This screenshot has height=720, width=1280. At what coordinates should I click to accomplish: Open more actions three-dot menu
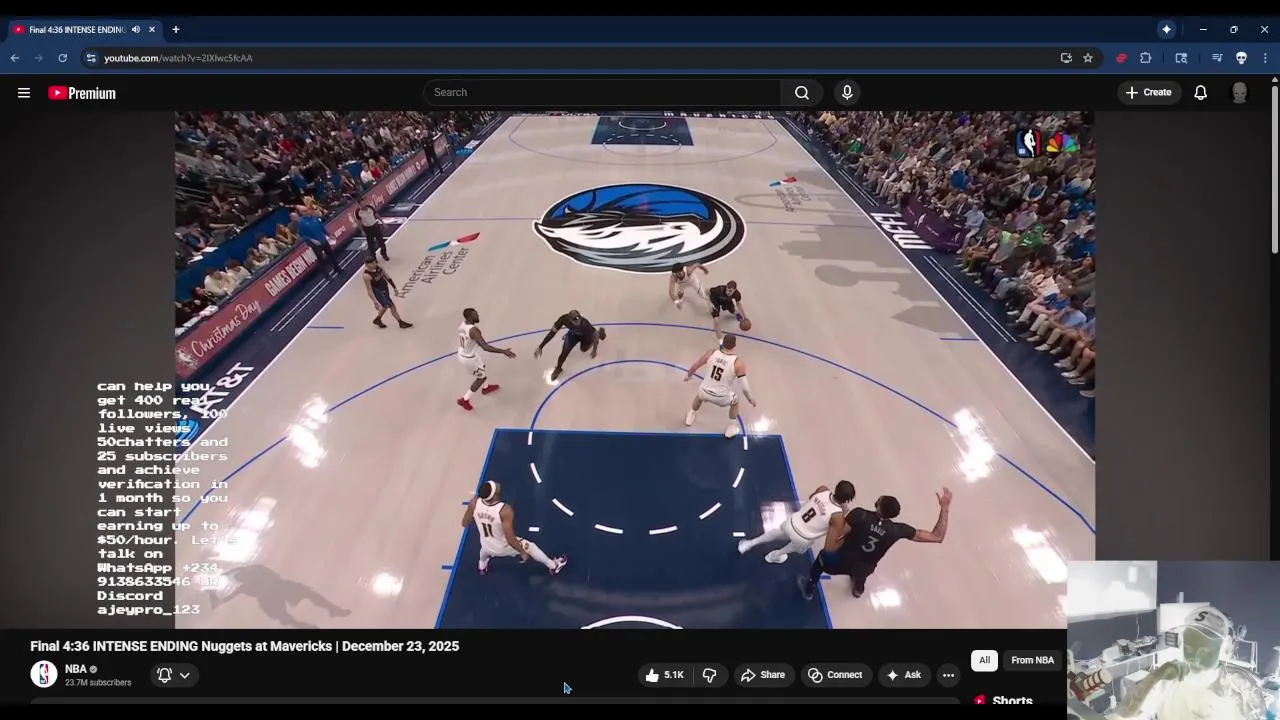tap(948, 675)
